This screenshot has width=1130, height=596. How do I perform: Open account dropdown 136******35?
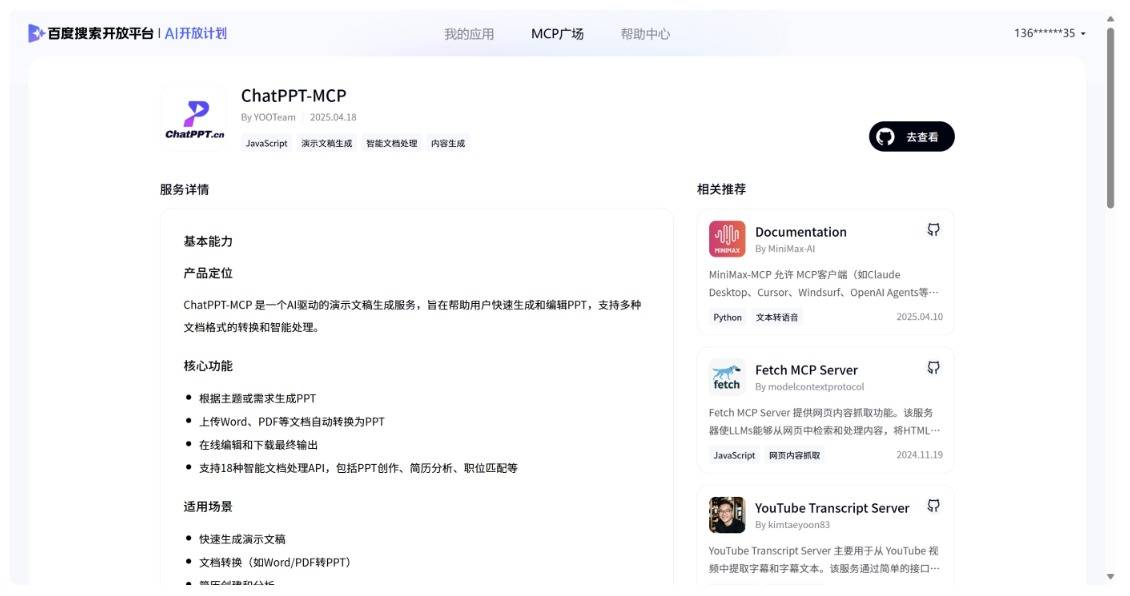(x=1049, y=33)
